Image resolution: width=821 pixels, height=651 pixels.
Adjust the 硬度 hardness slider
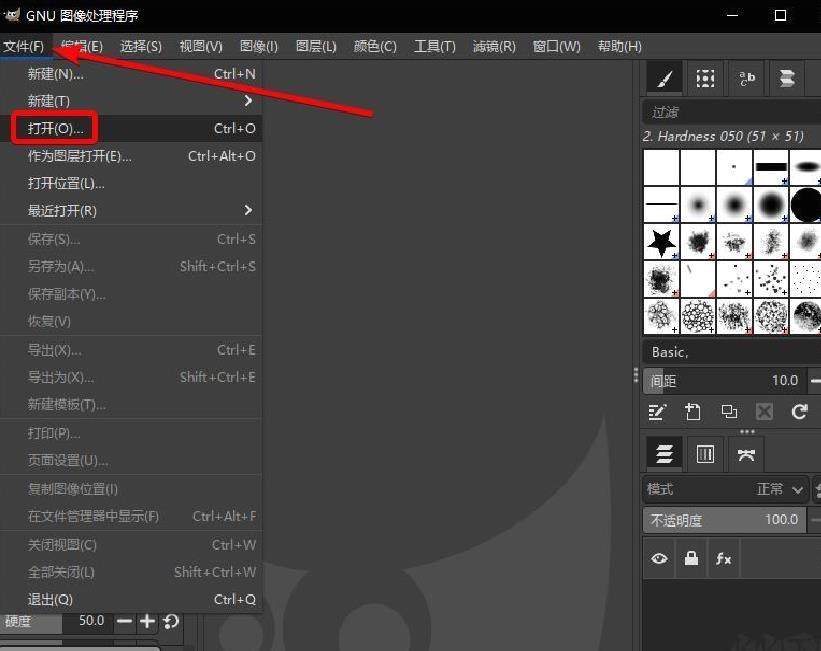57,621
